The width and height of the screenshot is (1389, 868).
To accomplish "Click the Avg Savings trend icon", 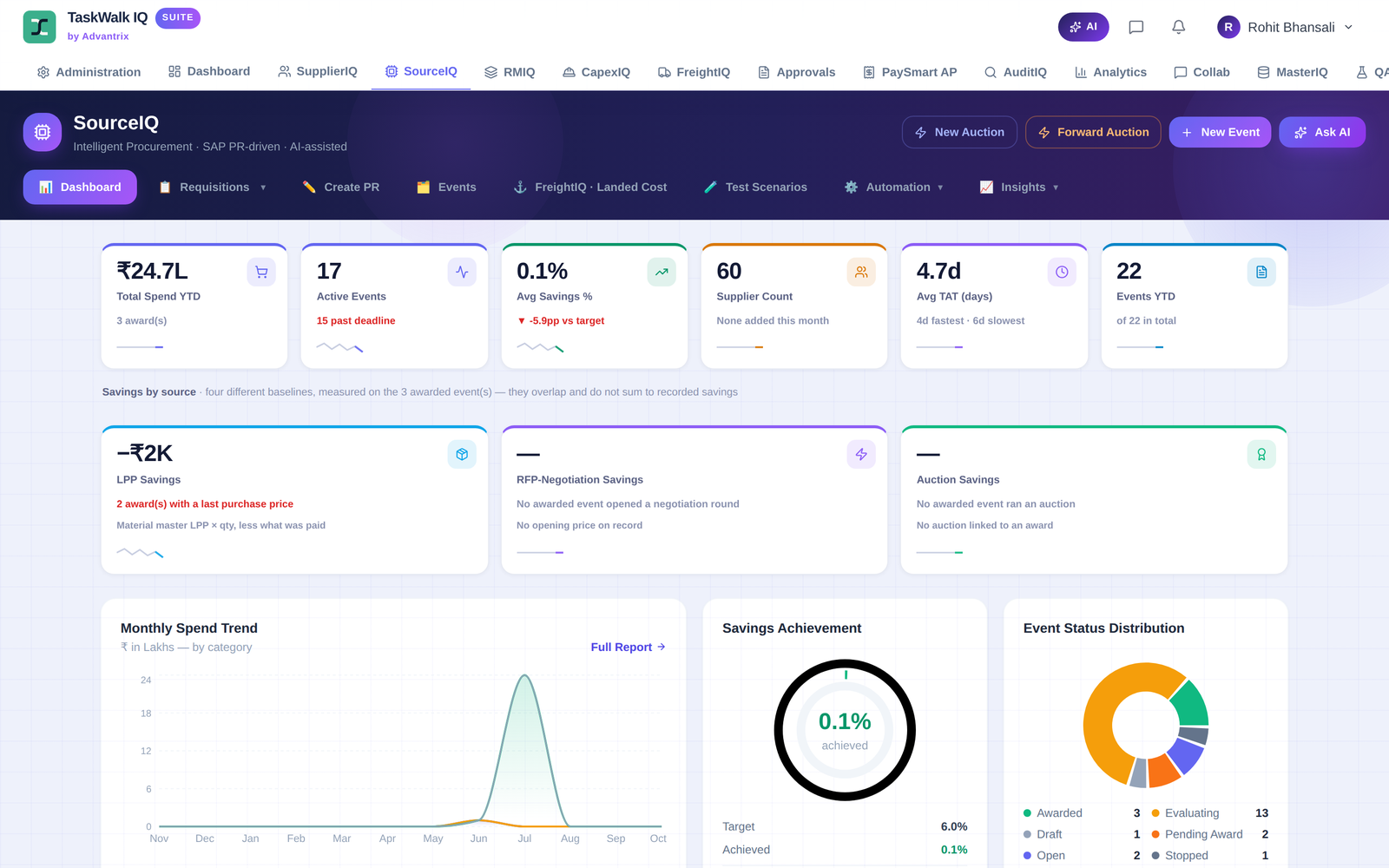I will (662, 272).
